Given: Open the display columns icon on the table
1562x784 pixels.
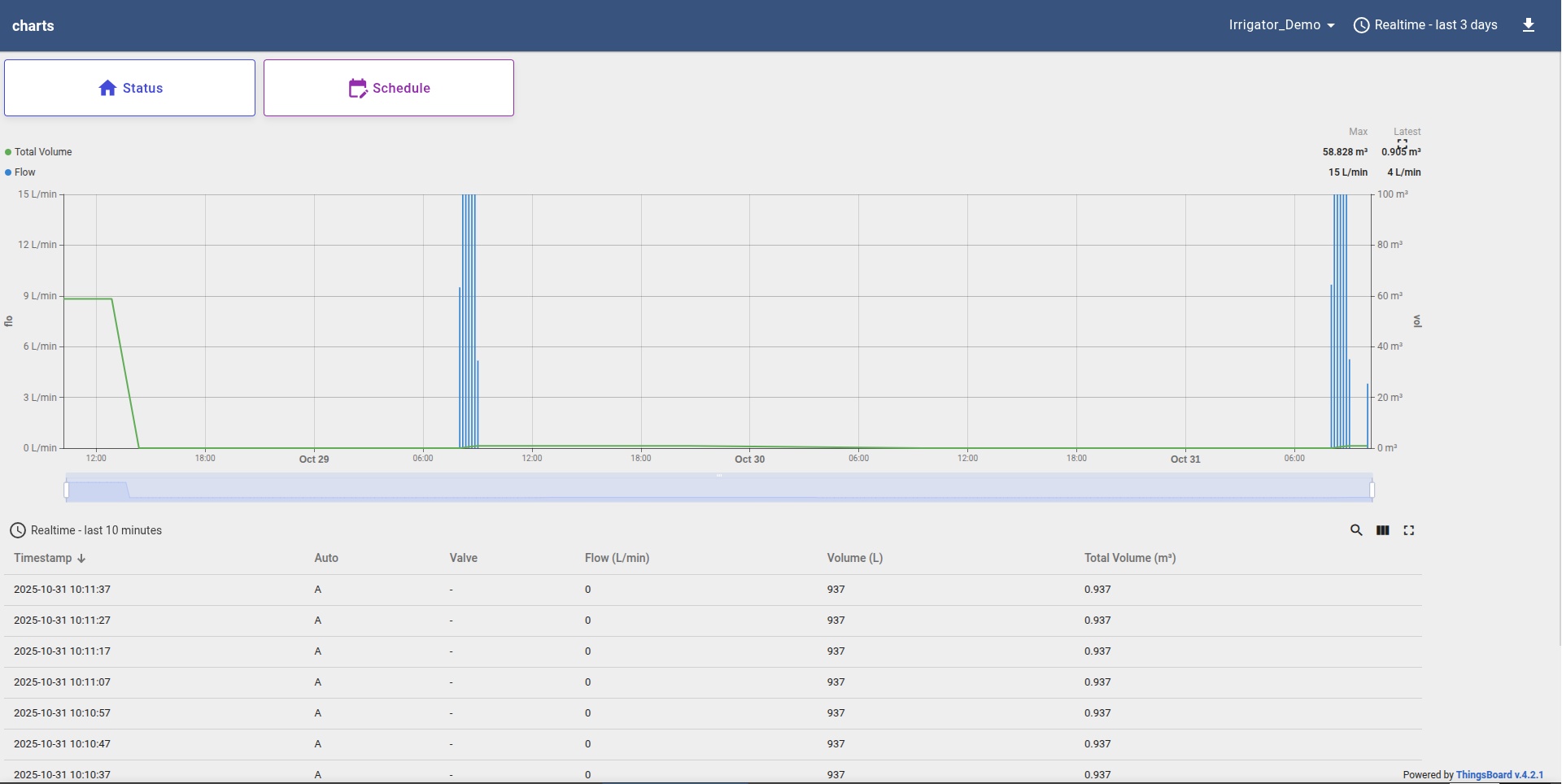Looking at the screenshot, I should click(1383, 530).
